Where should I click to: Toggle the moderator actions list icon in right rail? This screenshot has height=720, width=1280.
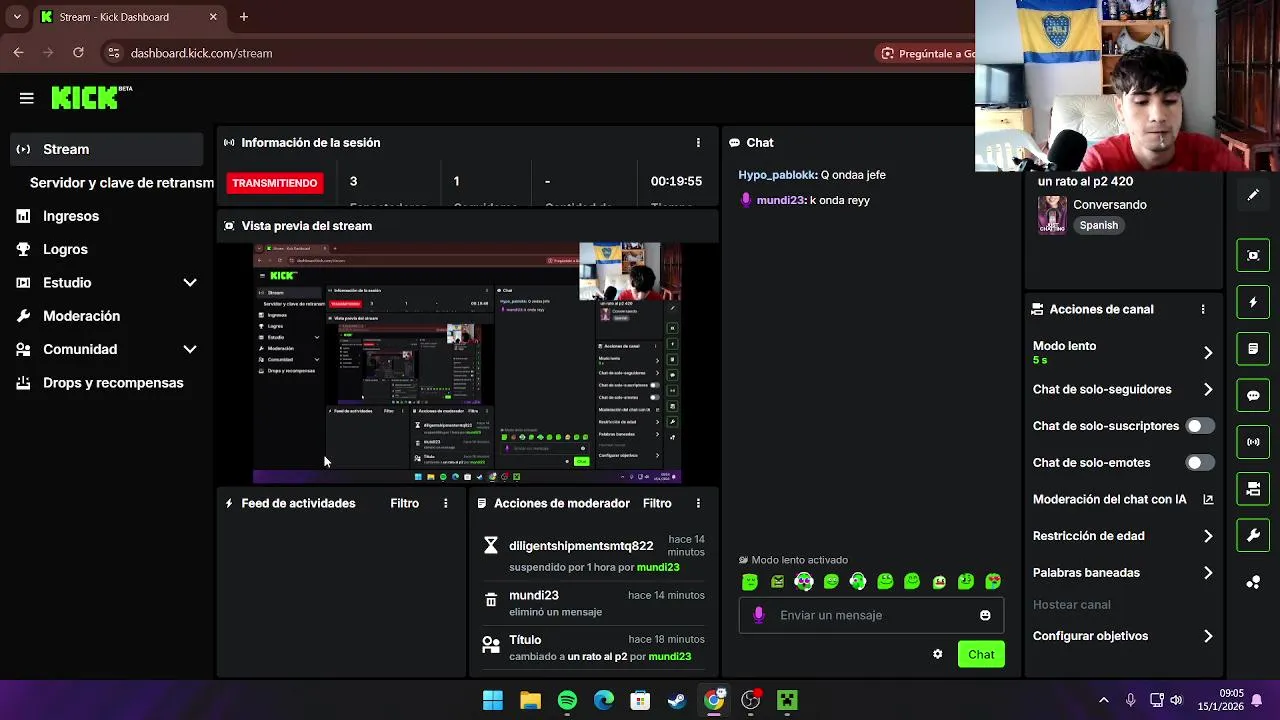click(x=1253, y=349)
